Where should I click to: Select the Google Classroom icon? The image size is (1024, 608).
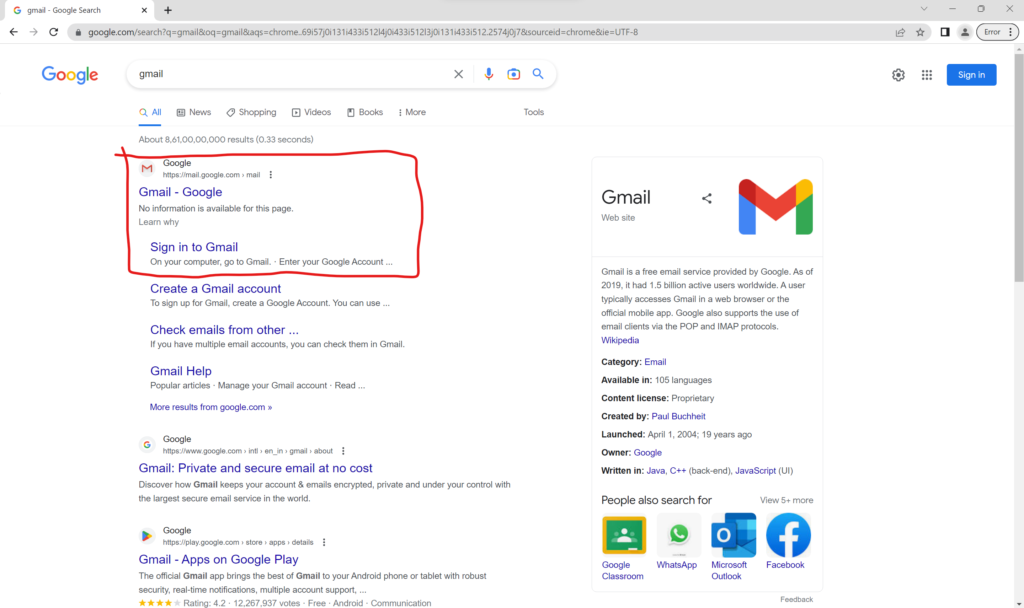(x=624, y=535)
